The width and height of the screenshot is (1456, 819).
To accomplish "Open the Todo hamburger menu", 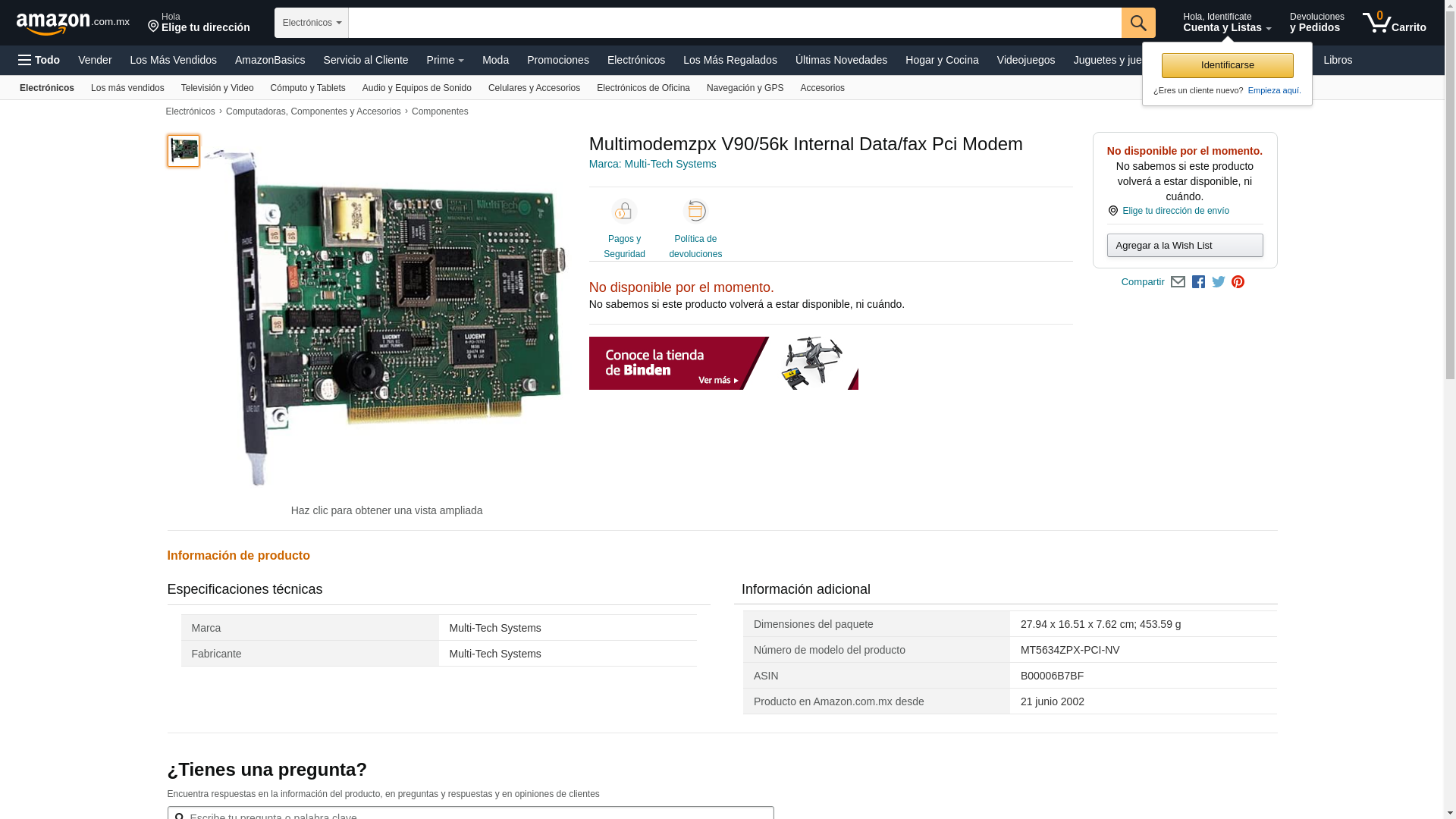I will click(39, 60).
